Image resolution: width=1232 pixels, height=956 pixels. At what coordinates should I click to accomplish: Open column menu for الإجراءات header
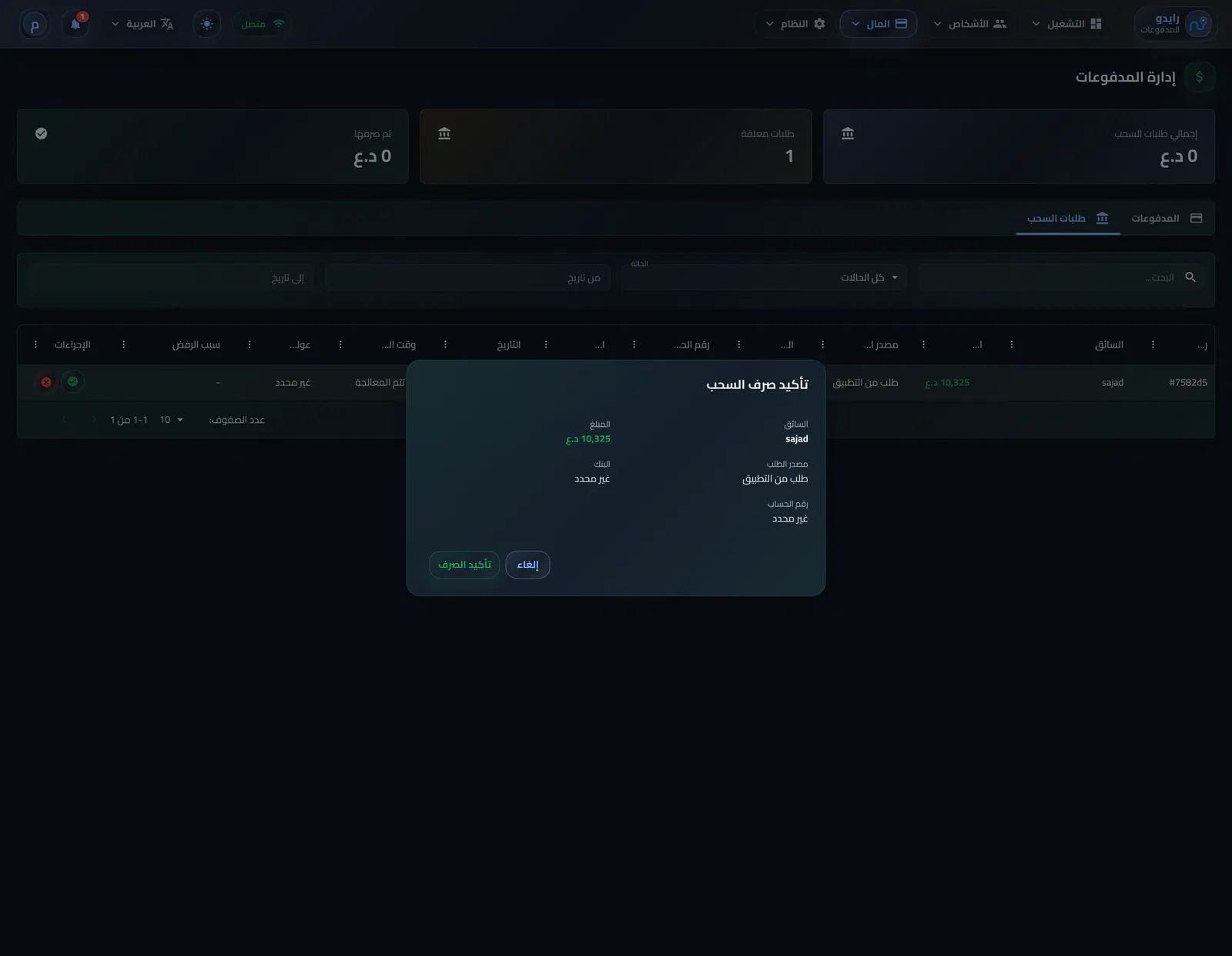[x=35, y=344]
